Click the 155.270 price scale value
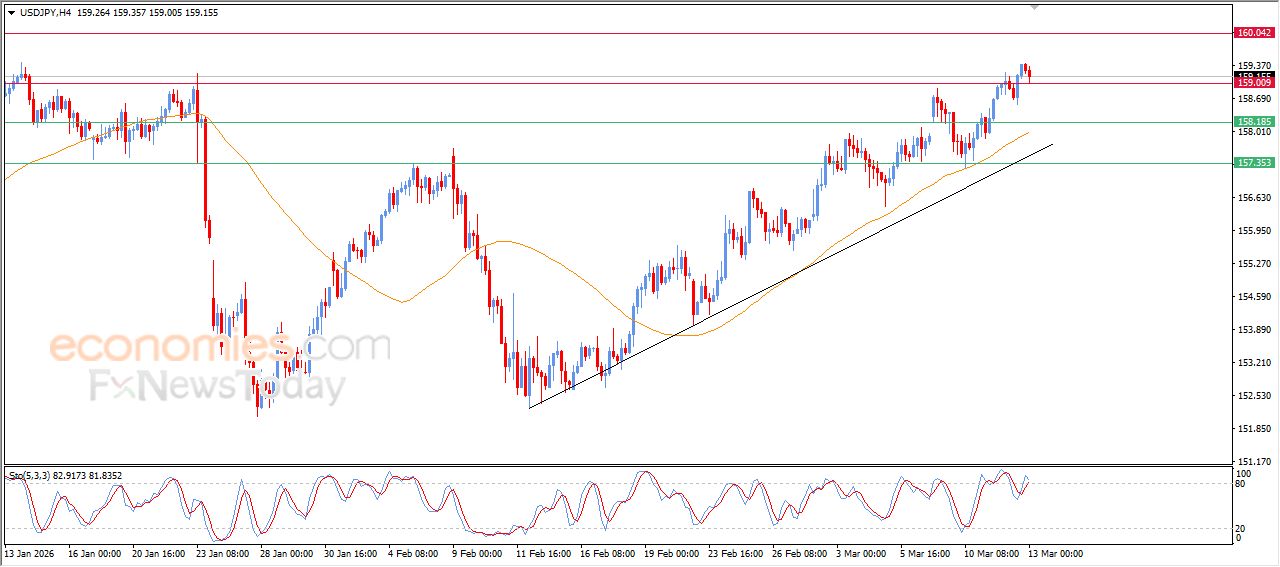Screen dimensions: 1280x567 click(x=1253, y=264)
